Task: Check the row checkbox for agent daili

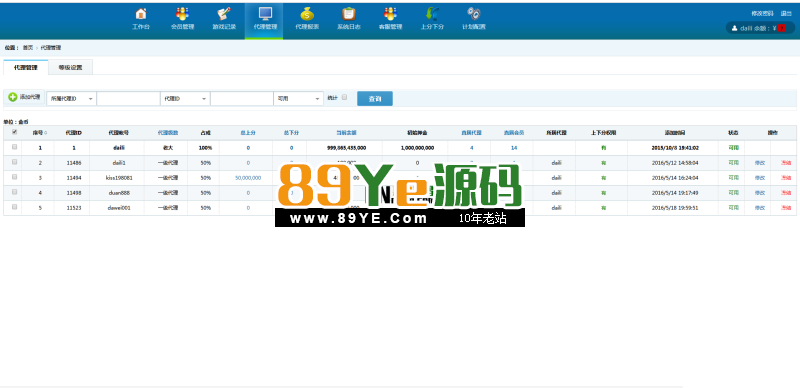Action: (14, 147)
